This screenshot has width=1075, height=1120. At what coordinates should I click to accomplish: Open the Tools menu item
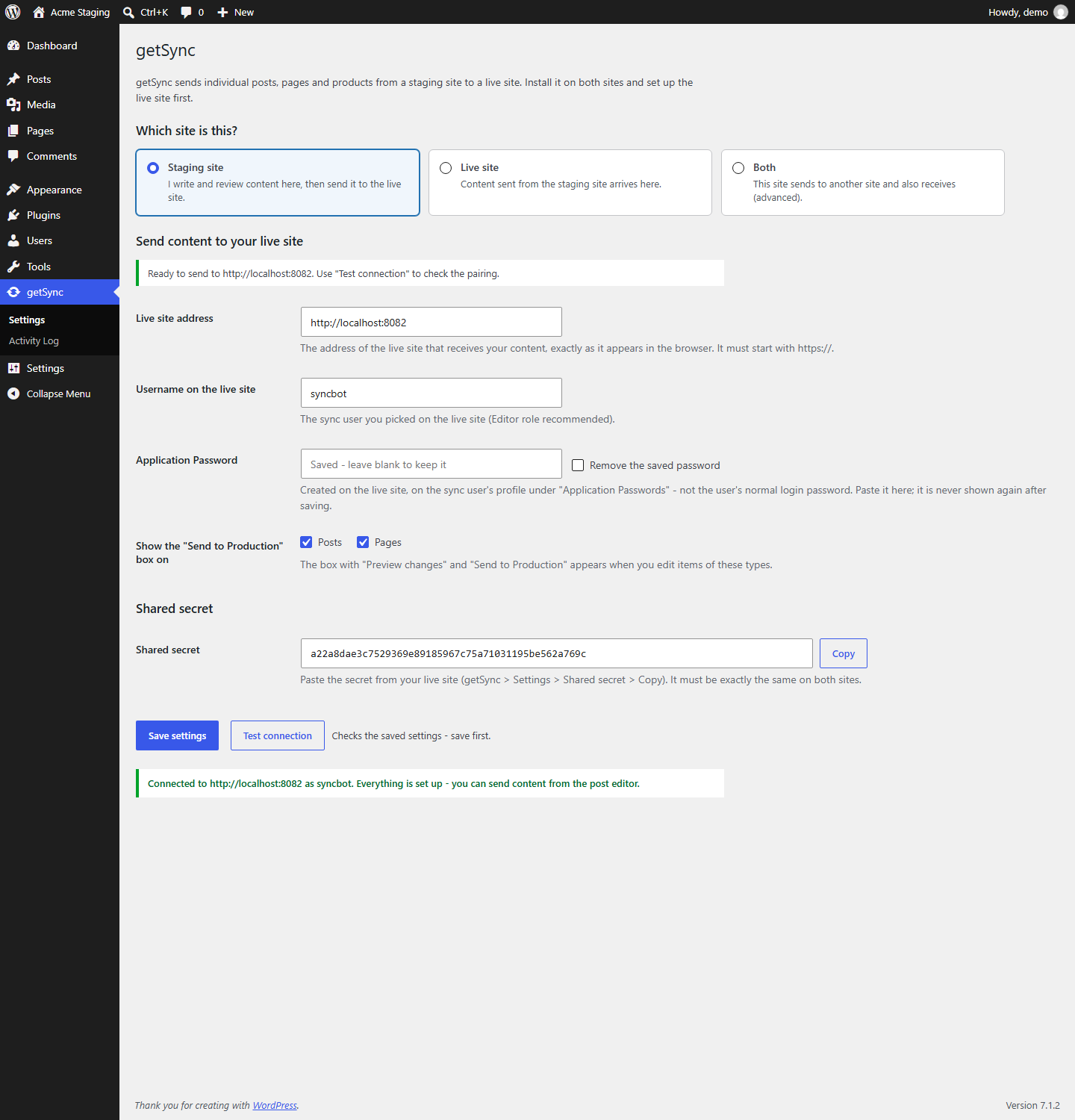pos(60,267)
